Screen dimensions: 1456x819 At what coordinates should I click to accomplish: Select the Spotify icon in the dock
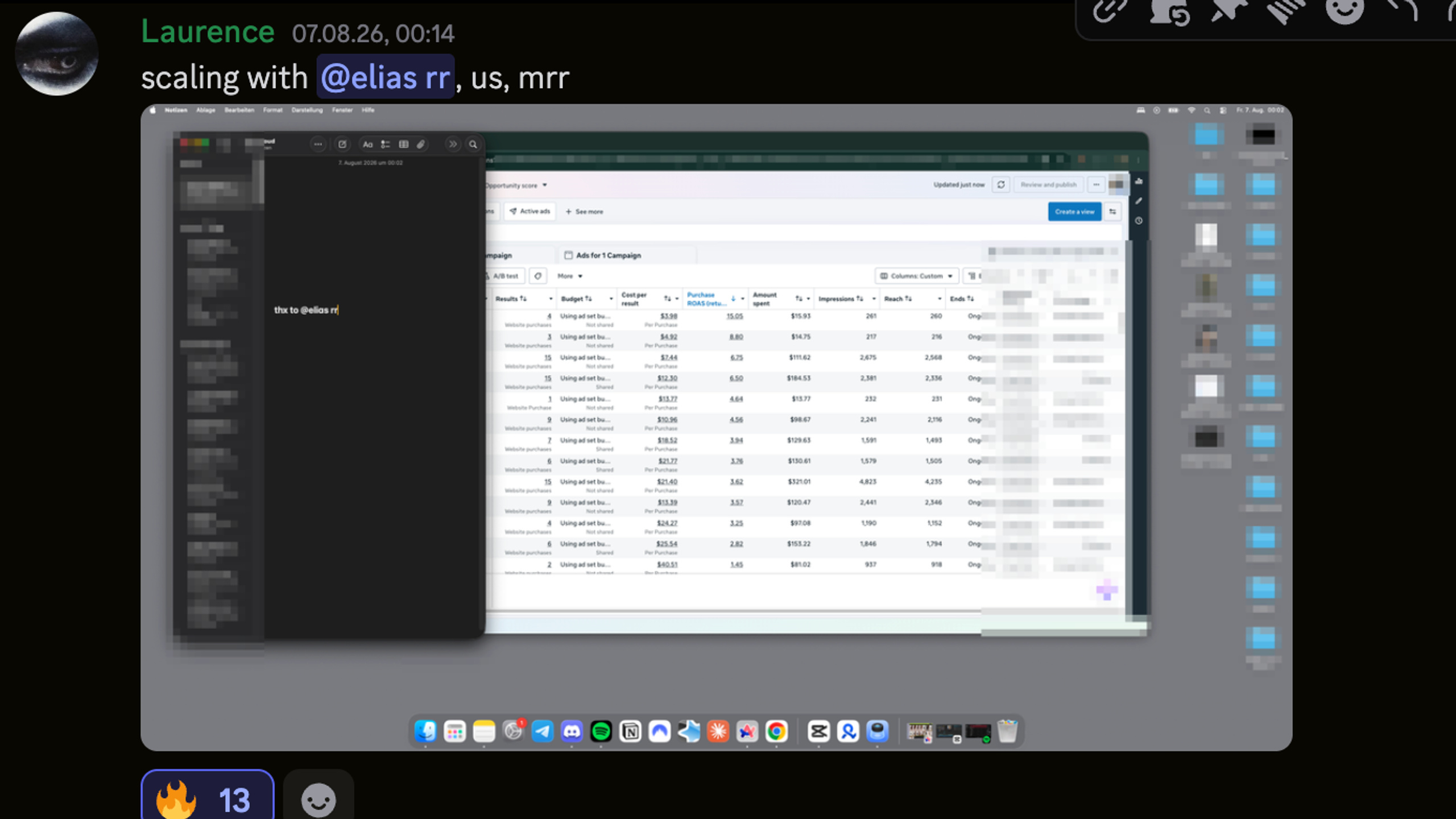pyautogui.click(x=601, y=731)
